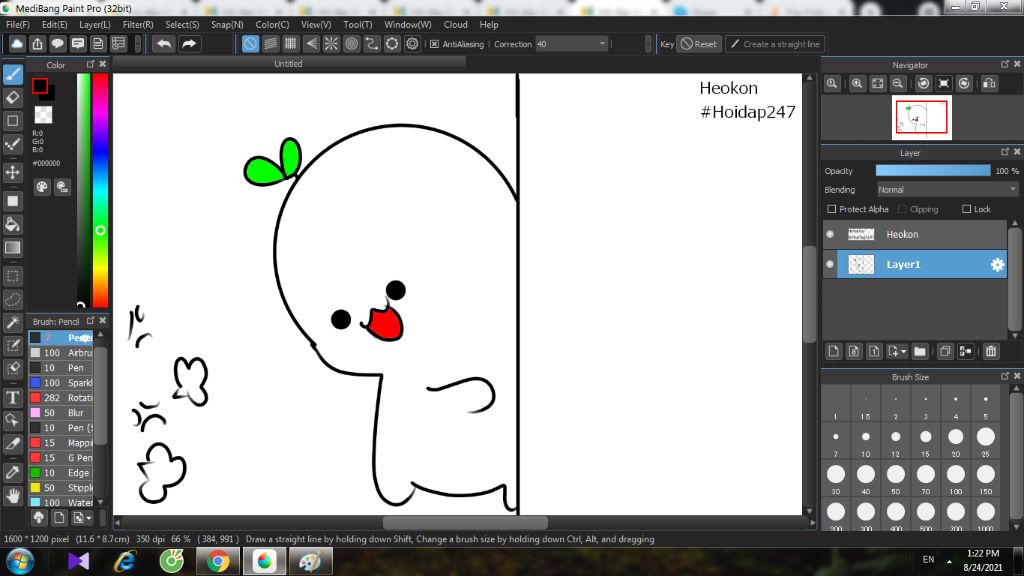Open snap settings gear
Image resolution: width=1024 pixels, height=576 pixels.
(x=412, y=44)
